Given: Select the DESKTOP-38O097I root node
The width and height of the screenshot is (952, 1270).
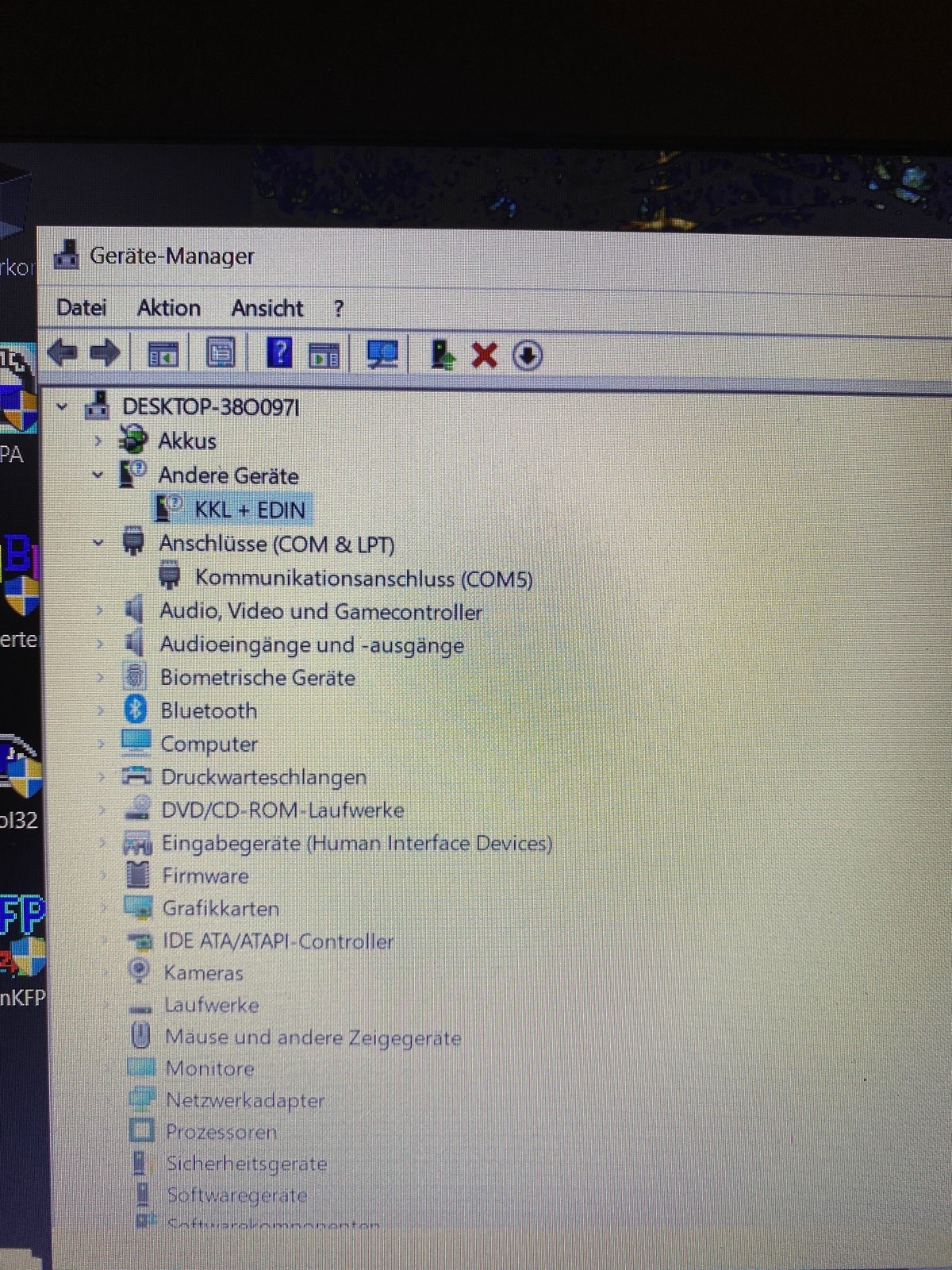Looking at the screenshot, I should pos(210,407).
